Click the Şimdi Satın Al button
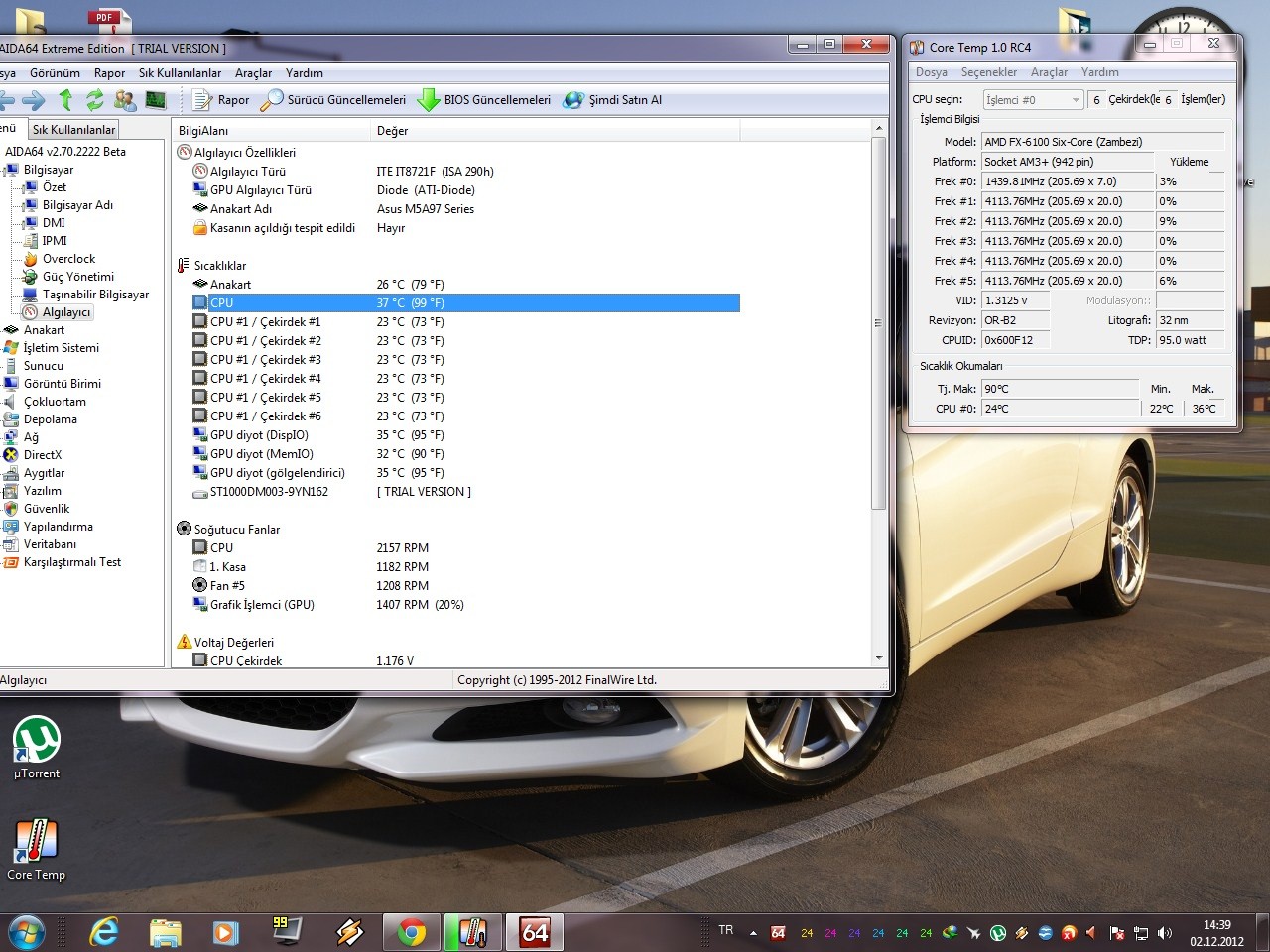Screen dimensions: 1270x952 tap(612, 100)
